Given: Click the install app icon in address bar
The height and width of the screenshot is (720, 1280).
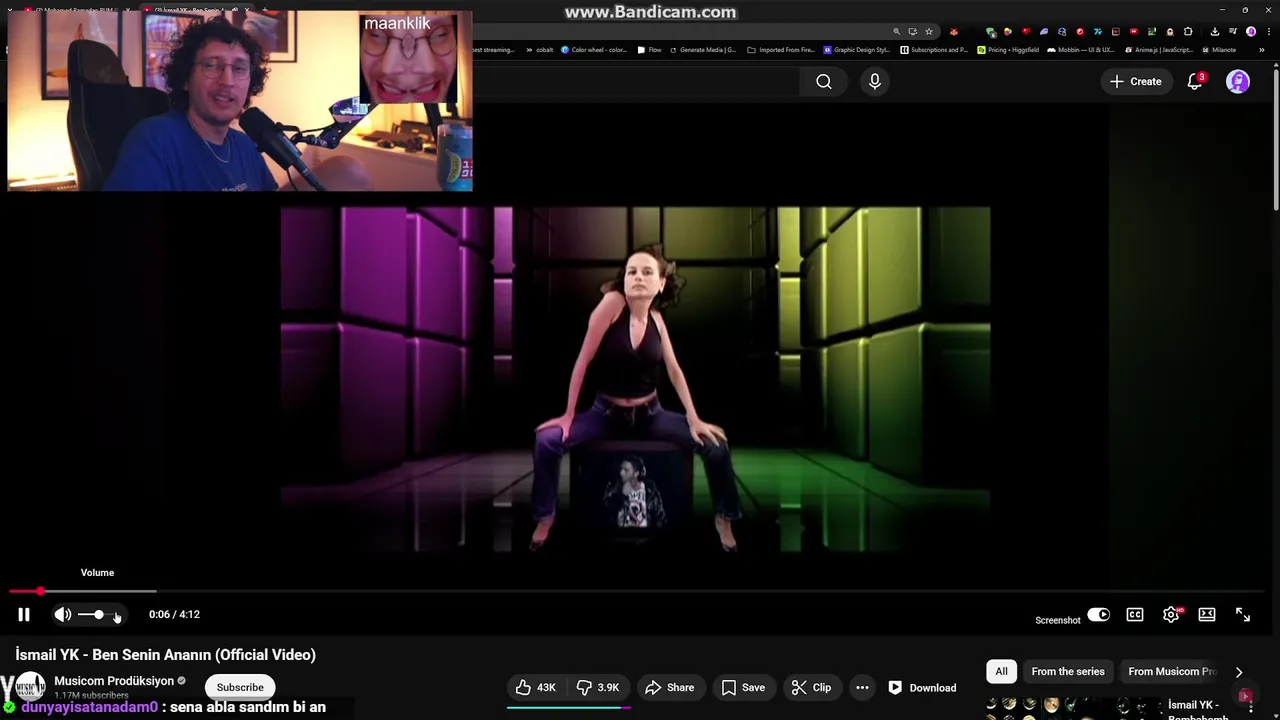Looking at the screenshot, I should pyautogui.click(x=913, y=32).
